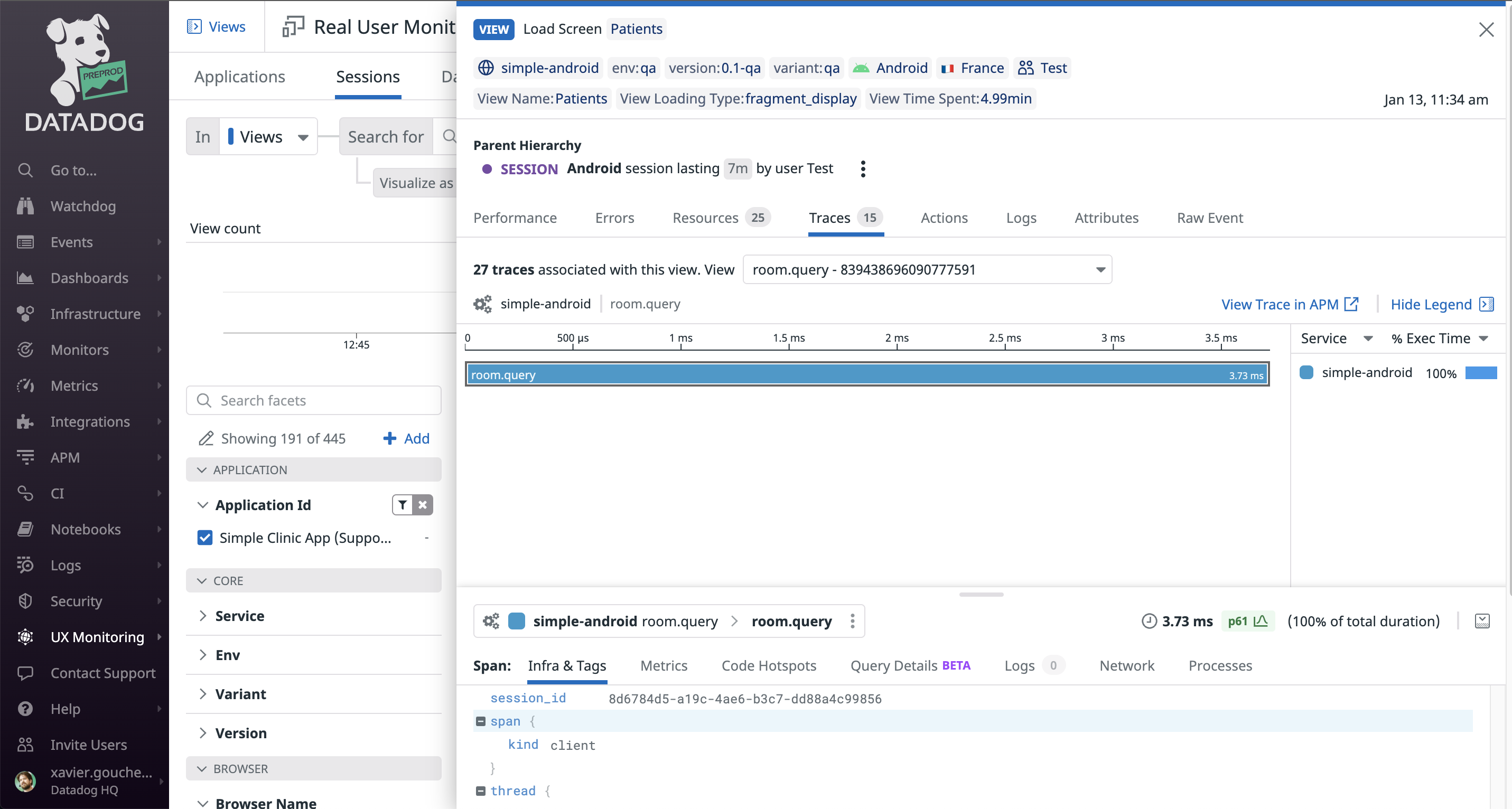Open Dashboards from the sidebar icon
The image size is (1512, 809).
(26, 277)
